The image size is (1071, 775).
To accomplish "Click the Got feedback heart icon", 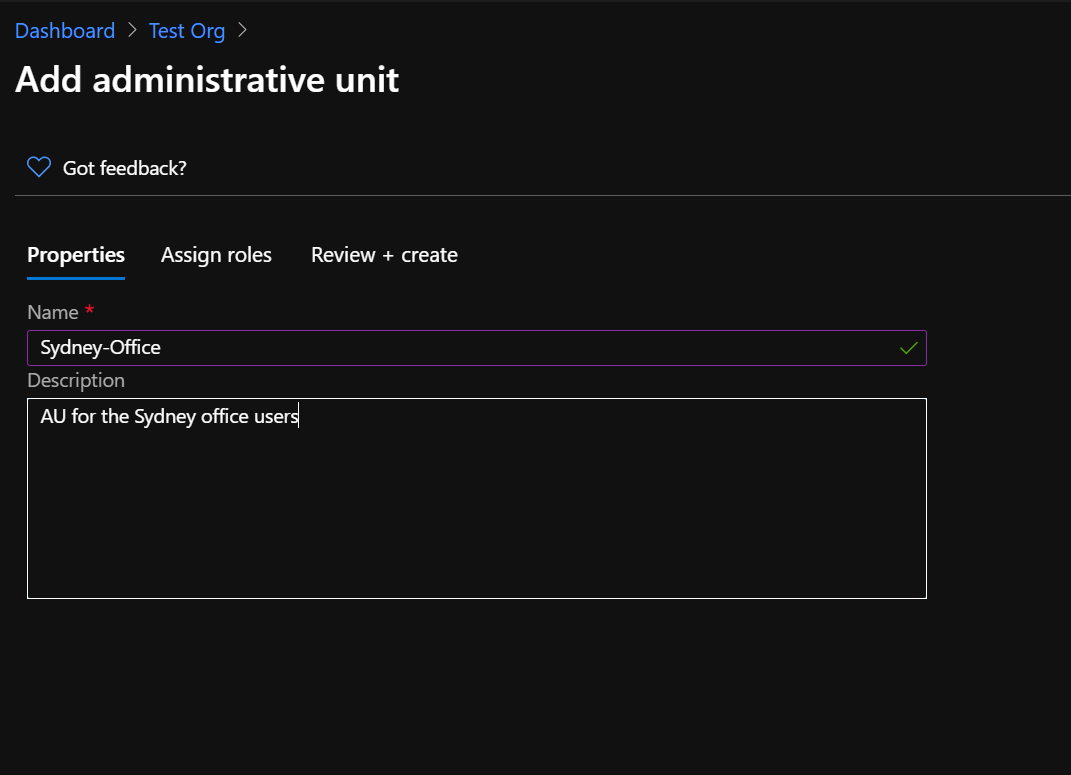I will pyautogui.click(x=38, y=167).
